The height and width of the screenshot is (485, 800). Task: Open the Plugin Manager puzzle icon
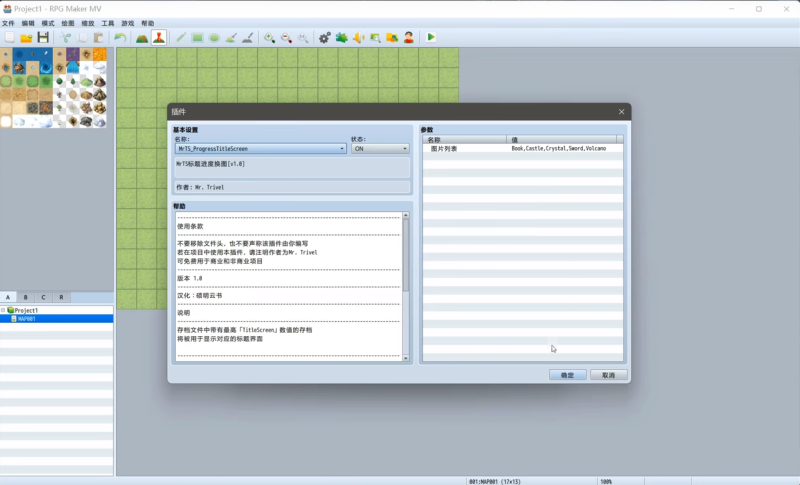point(341,37)
